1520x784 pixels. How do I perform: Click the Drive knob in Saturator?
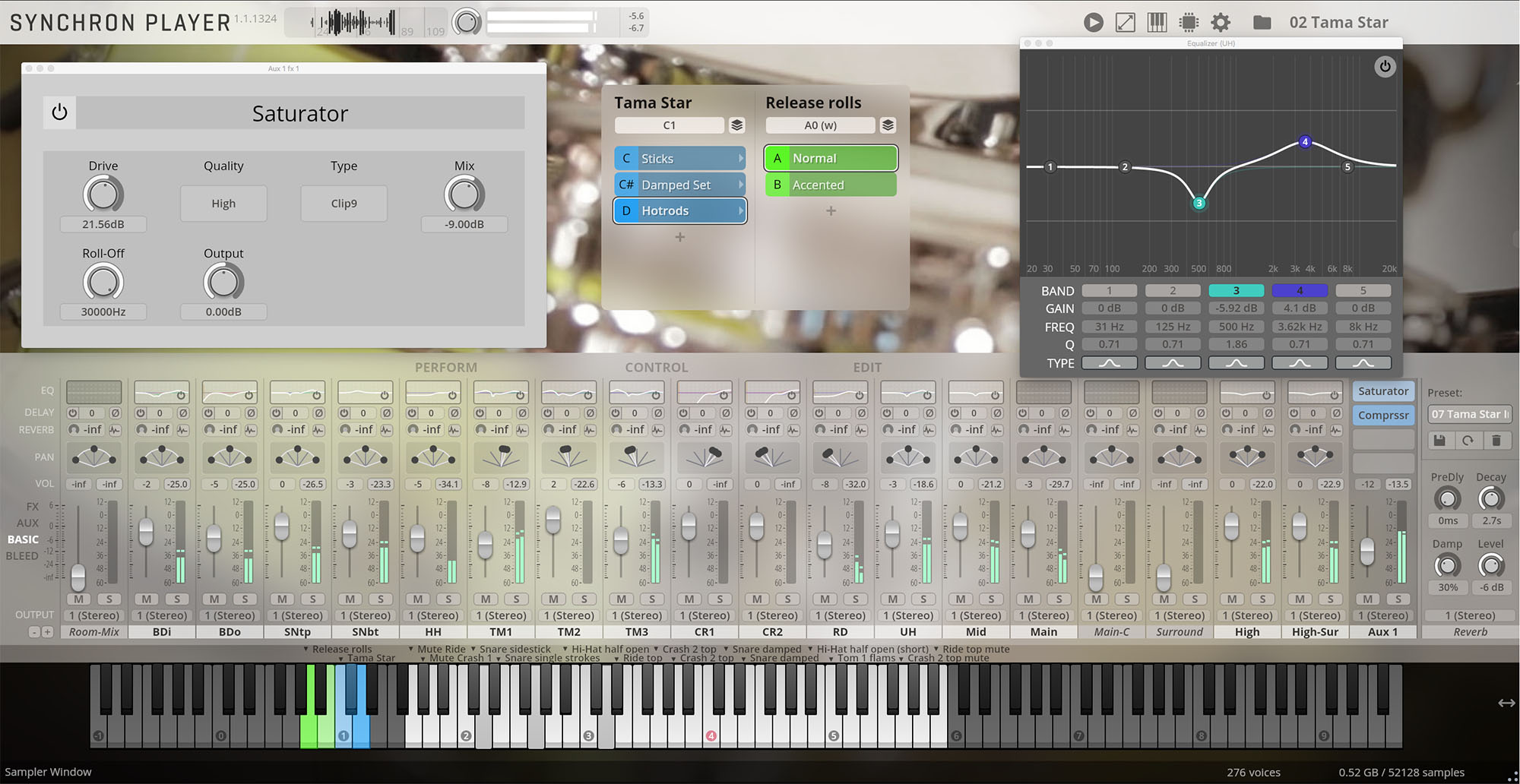(103, 194)
